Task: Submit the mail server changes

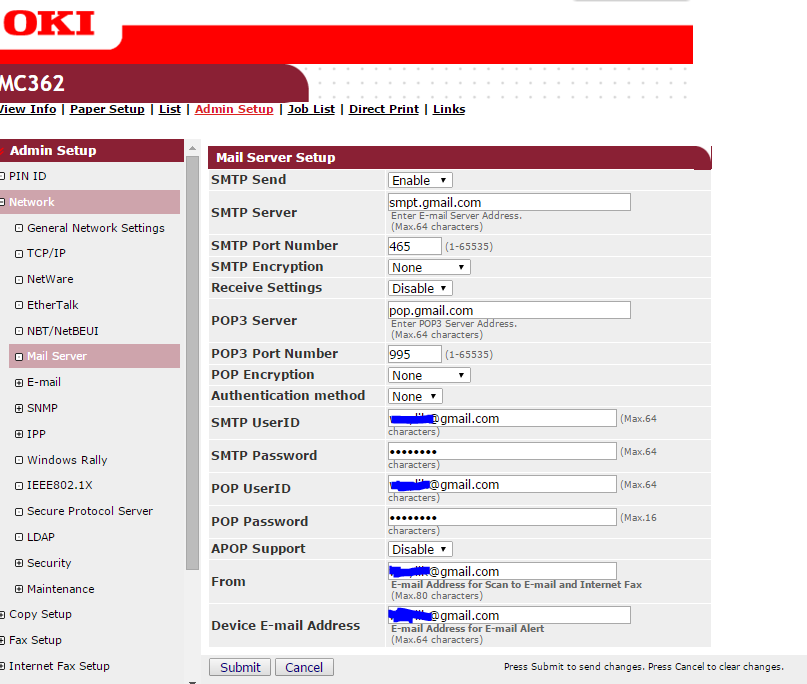Action: pos(239,666)
